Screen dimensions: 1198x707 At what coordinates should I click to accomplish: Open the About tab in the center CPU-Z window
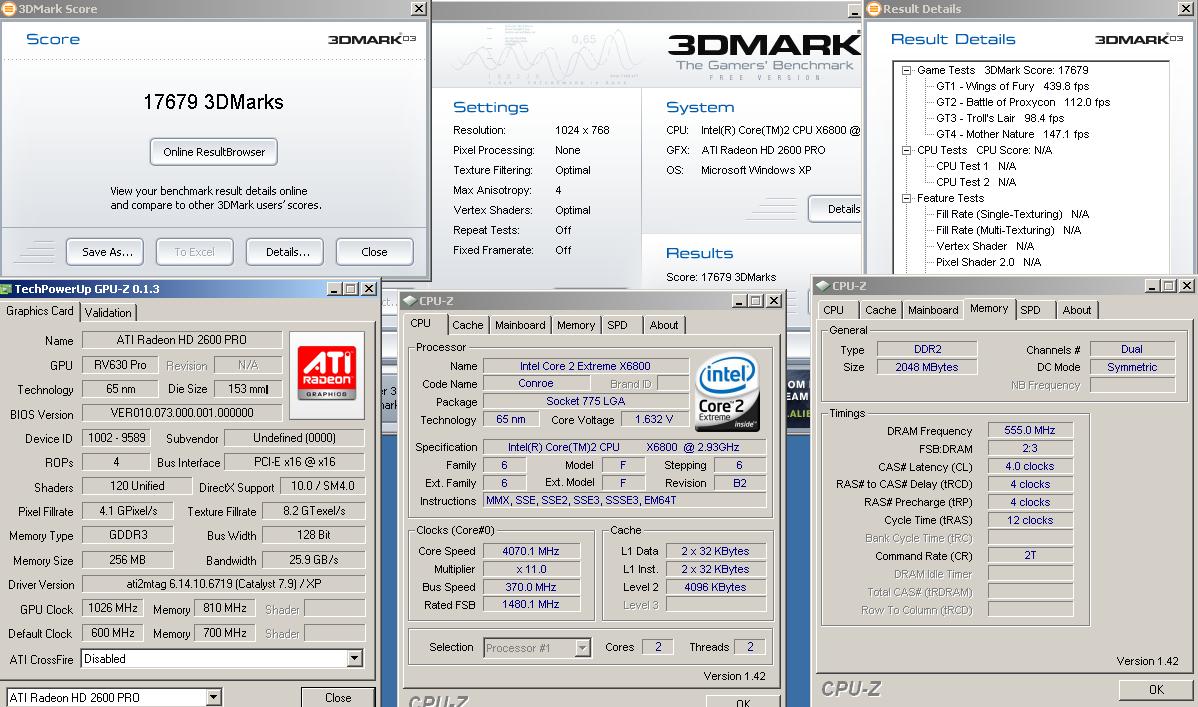click(664, 326)
